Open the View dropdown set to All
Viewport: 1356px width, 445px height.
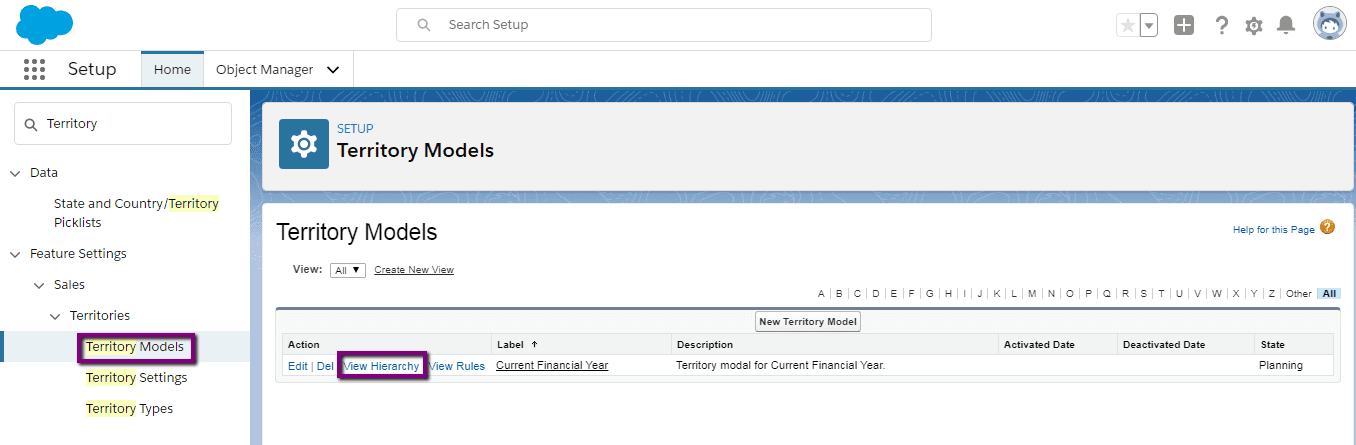(348, 270)
